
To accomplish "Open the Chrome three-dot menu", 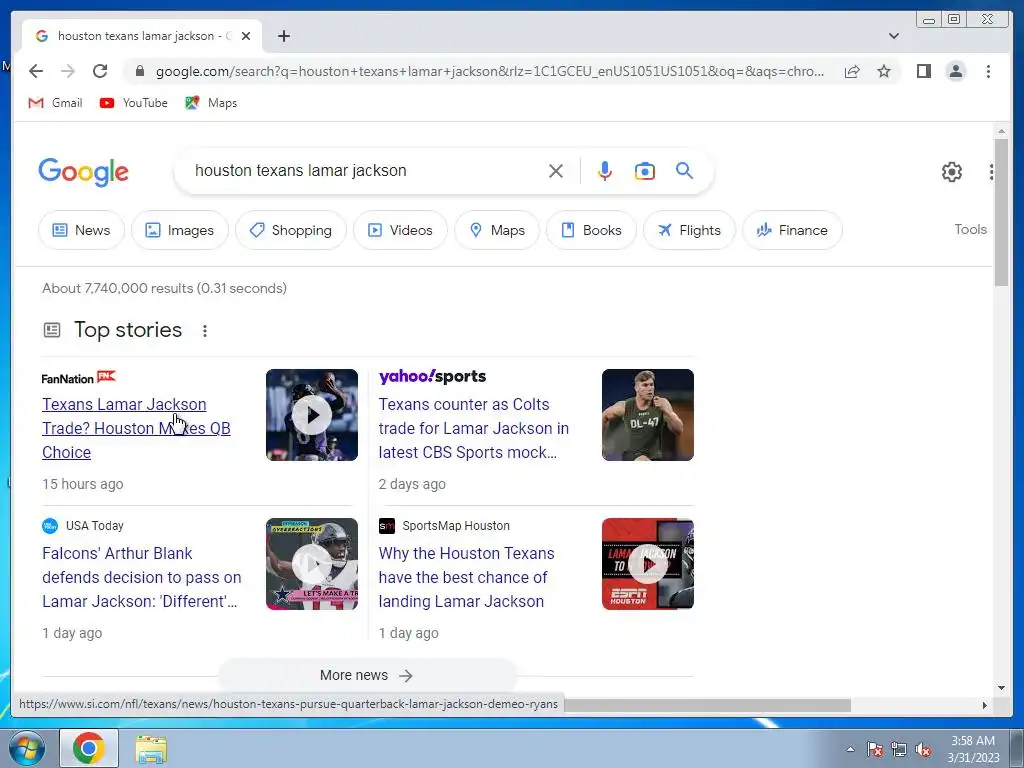I will (x=988, y=71).
